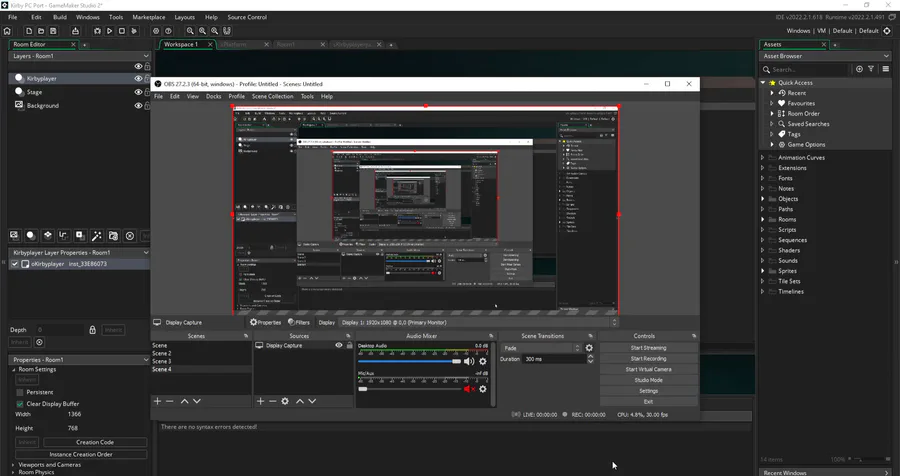Toggle all-layers visibility eye above layer list

138,67
